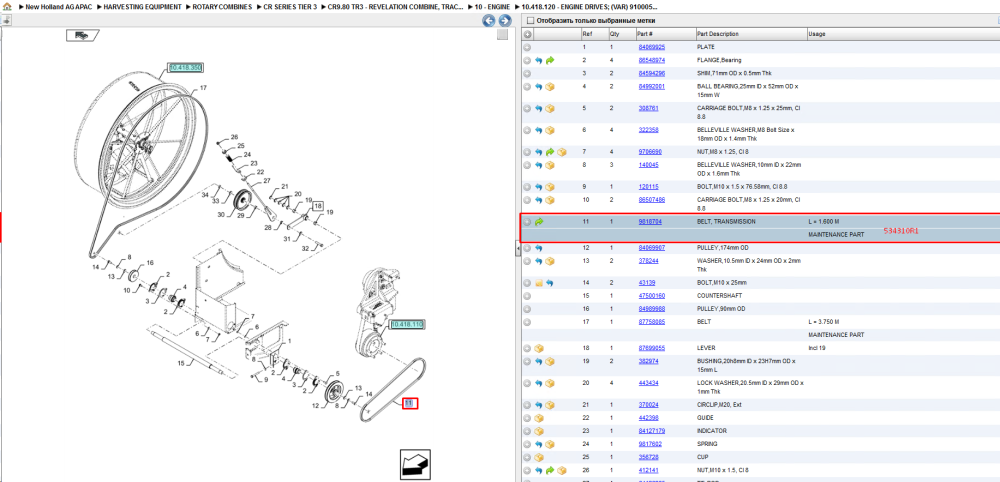Open 'CR9.80 TR3 - REVELATION COMBINE' breadcrumb
The height and width of the screenshot is (482, 1000).
(395, 6)
